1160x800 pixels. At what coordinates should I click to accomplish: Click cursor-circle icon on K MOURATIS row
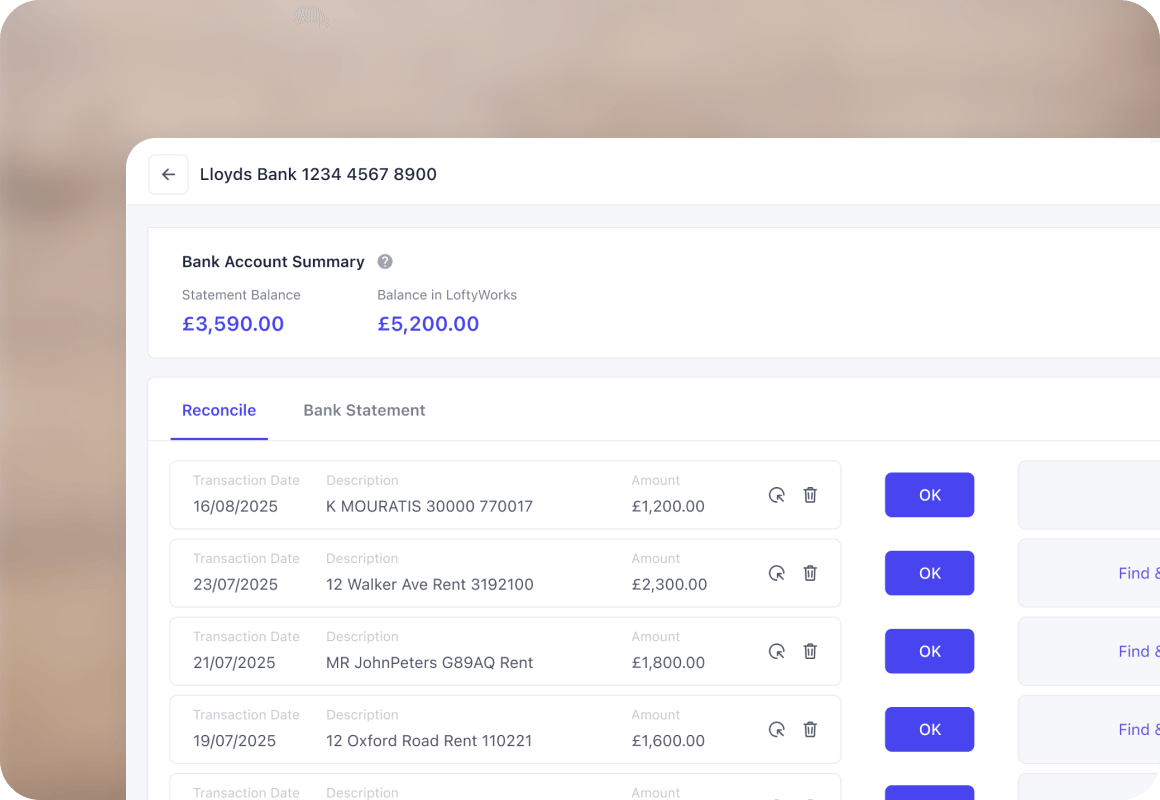776,495
